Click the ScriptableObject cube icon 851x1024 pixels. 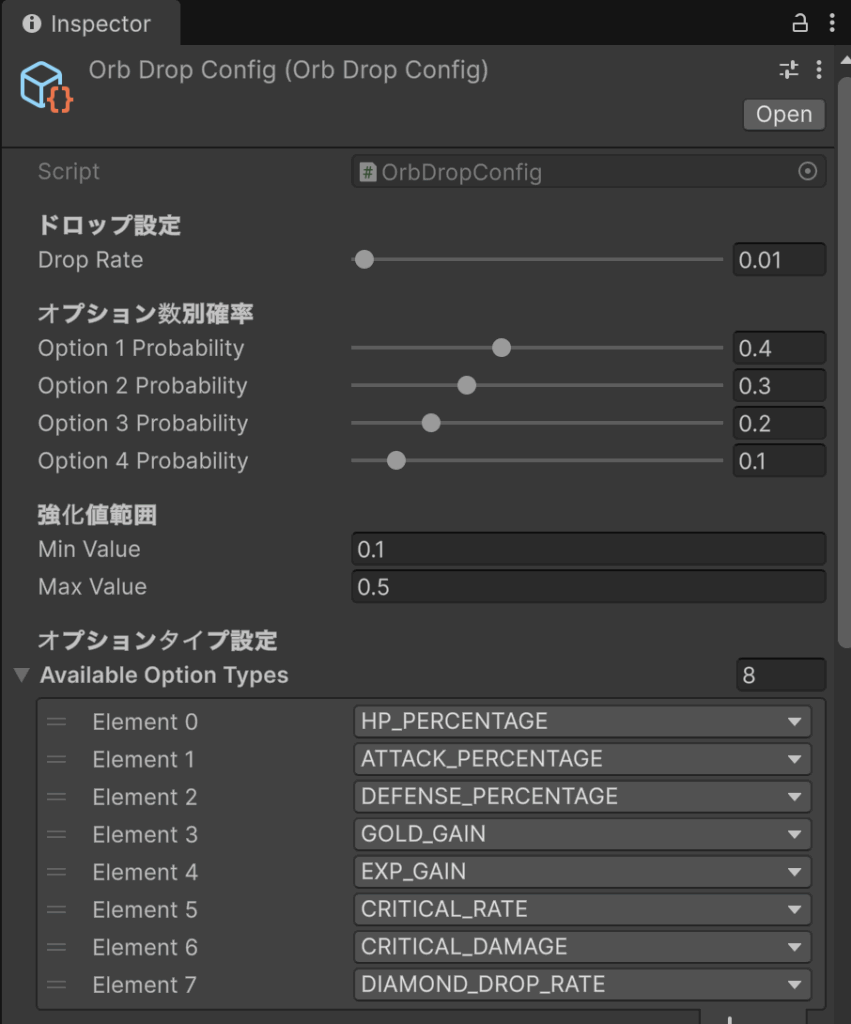click(46, 86)
